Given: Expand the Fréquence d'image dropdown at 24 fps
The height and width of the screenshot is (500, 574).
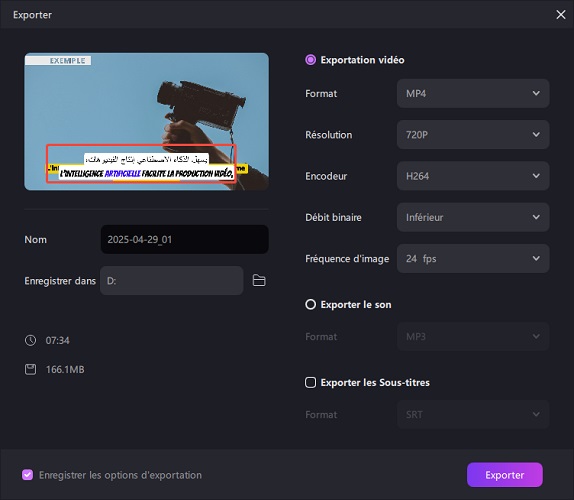Looking at the screenshot, I should click(473, 259).
